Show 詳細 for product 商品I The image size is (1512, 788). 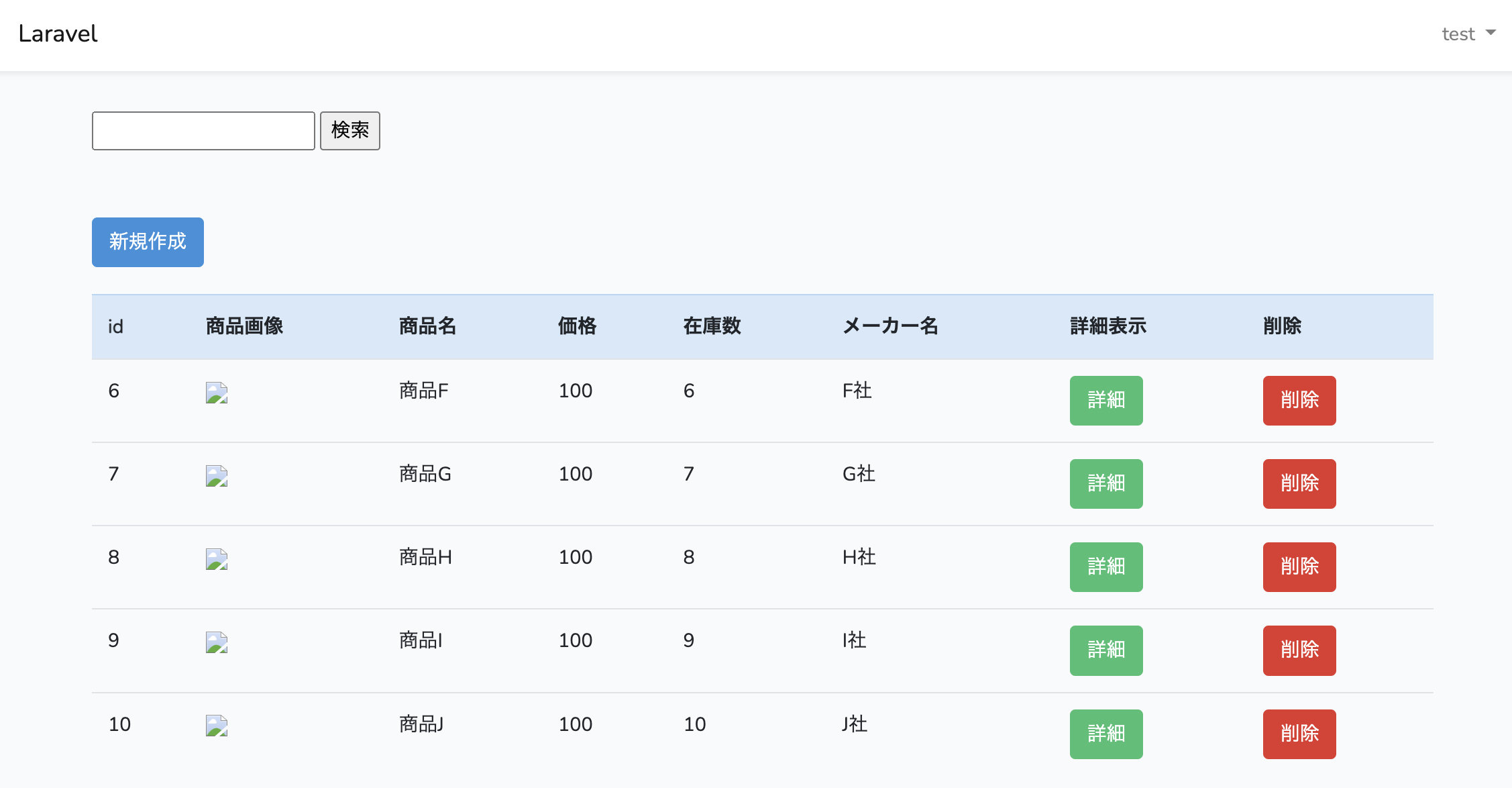pyautogui.click(x=1105, y=650)
